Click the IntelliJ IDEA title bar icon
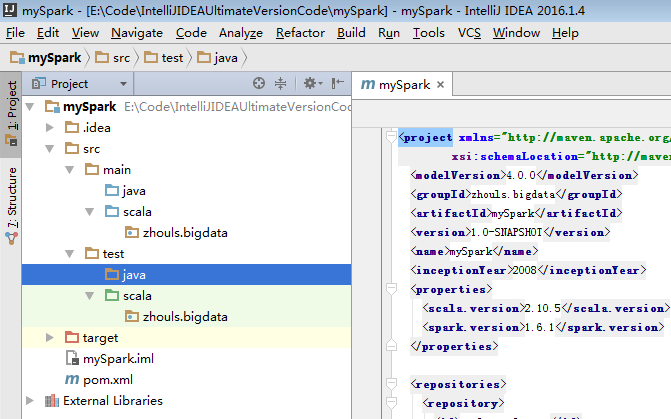The width and height of the screenshot is (671, 419). point(10,10)
